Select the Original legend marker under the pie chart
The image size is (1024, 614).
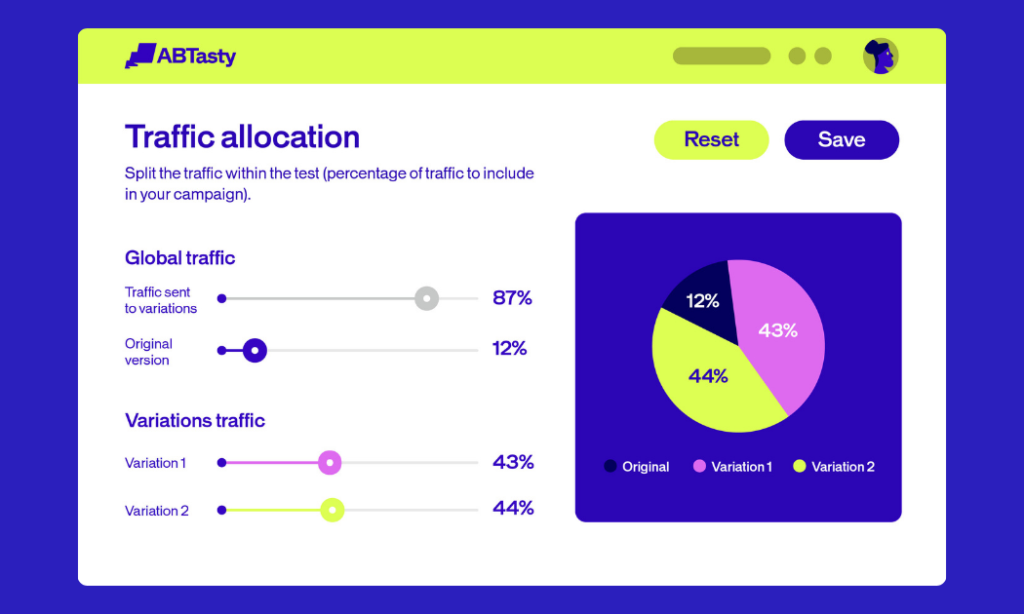(x=611, y=466)
